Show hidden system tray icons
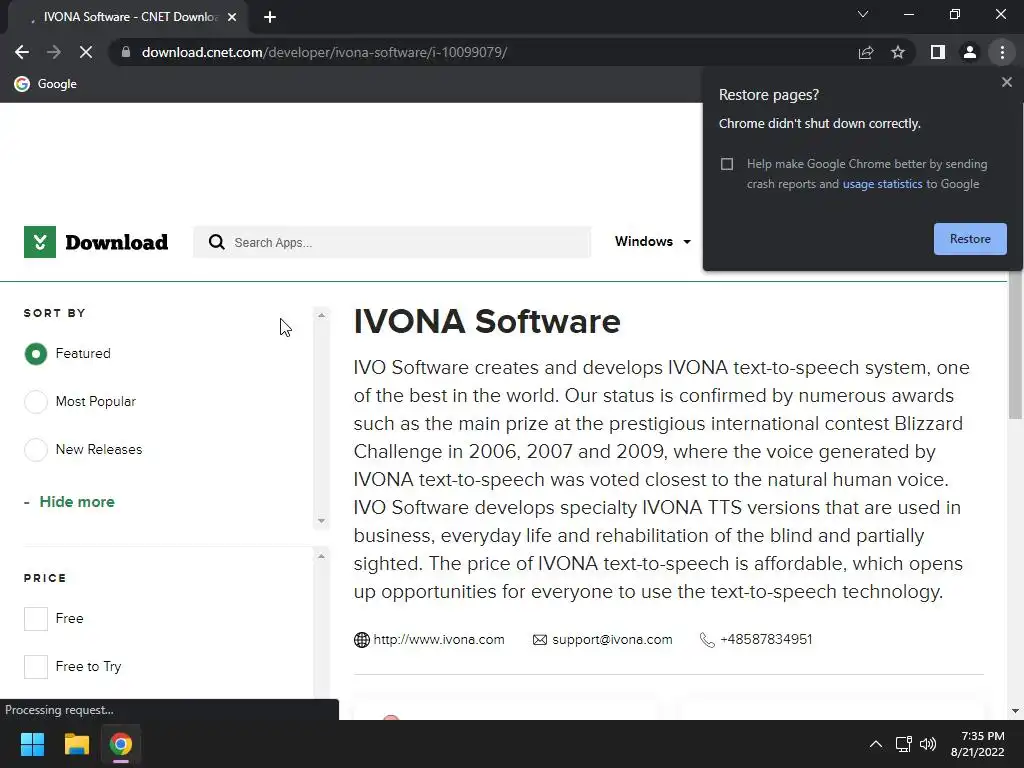Screen dimensions: 1024x768 coord(876,744)
